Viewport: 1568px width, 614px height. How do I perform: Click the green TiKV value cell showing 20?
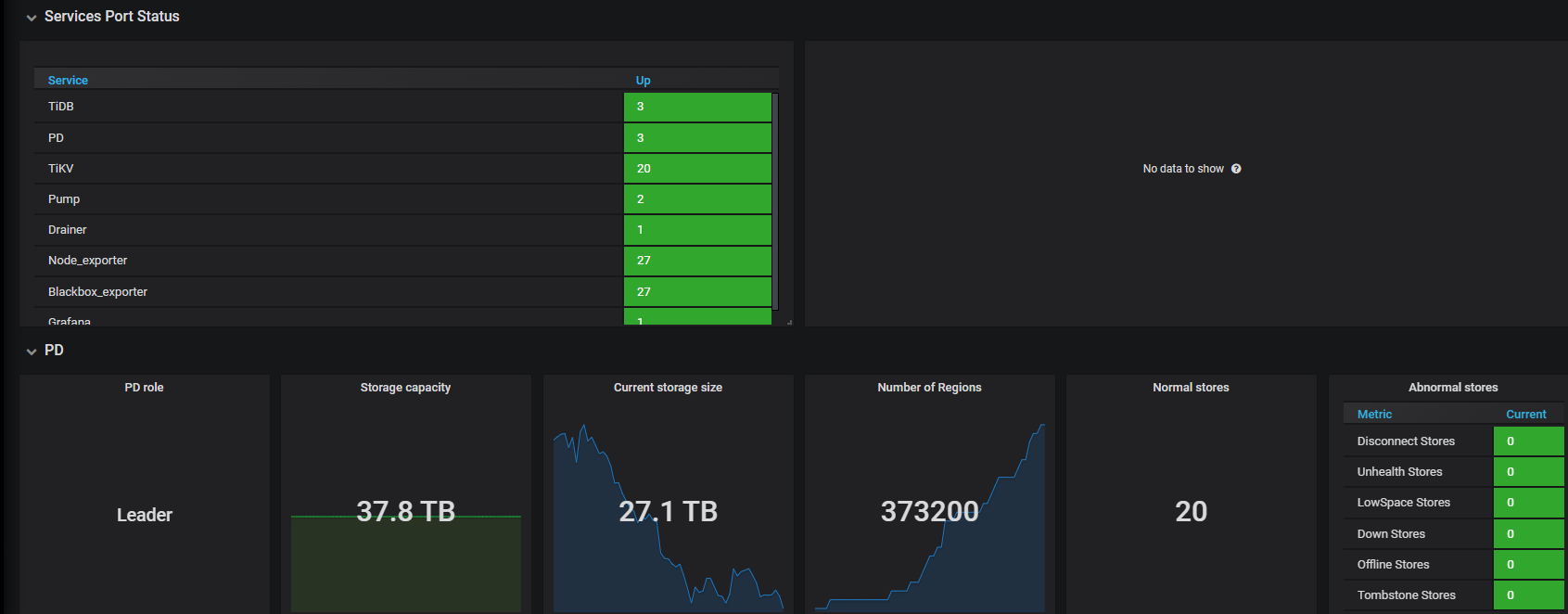[x=697, y=169]
